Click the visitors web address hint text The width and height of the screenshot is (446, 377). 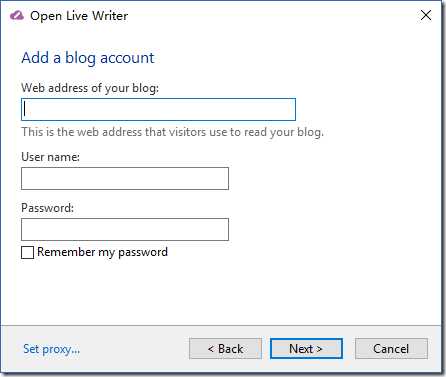click(172, 132)
